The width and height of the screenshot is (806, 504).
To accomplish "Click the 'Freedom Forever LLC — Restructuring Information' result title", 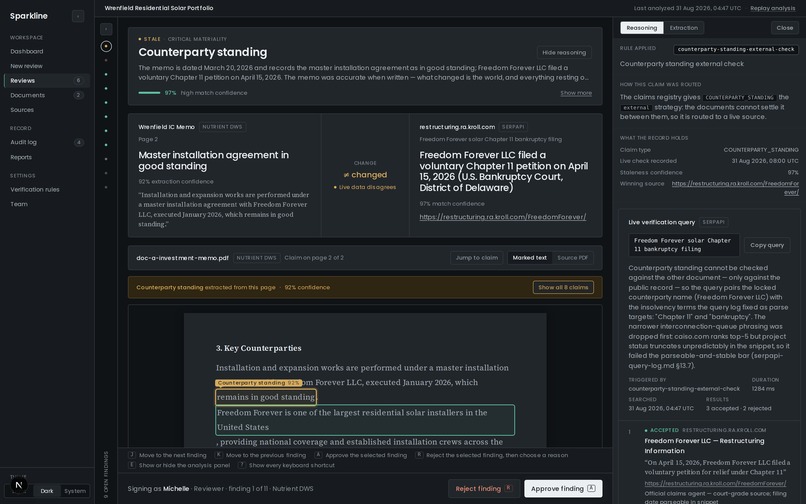I will pos(704,446).
